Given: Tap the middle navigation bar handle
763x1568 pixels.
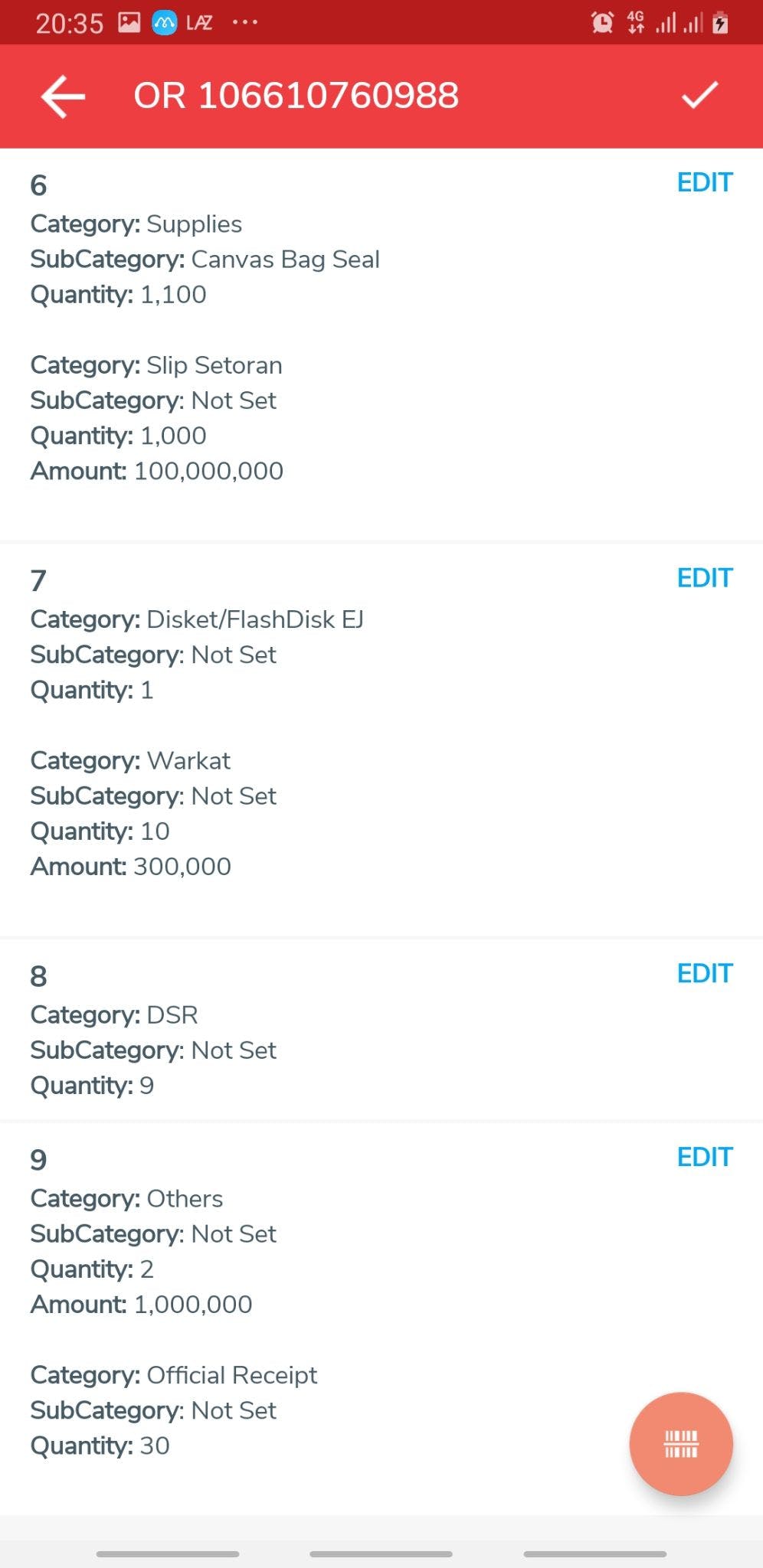Looking at the screenshot, I should [x=381, y=1553].
